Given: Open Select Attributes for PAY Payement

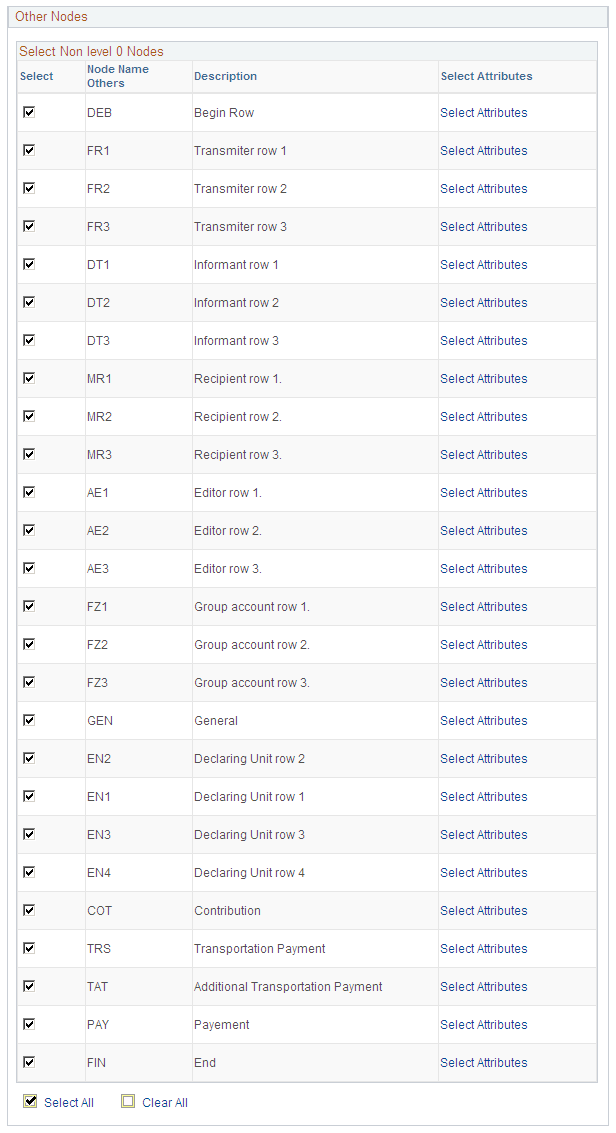Looking at the screenshot, I should pos(484,1024).
